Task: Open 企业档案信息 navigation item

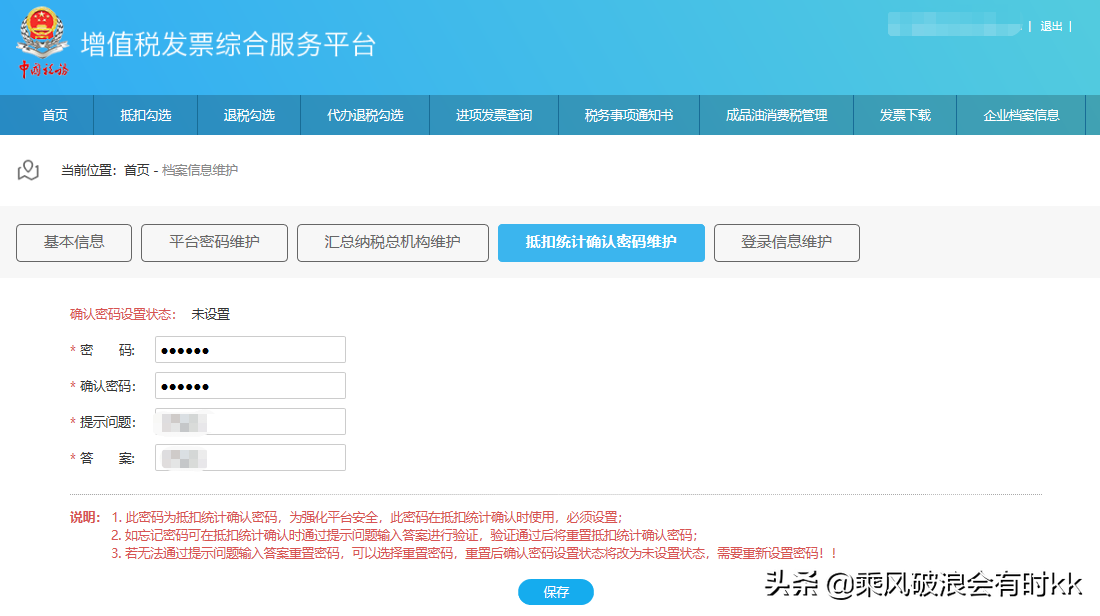Action: pyautogui.click(x=1021, y=114)
